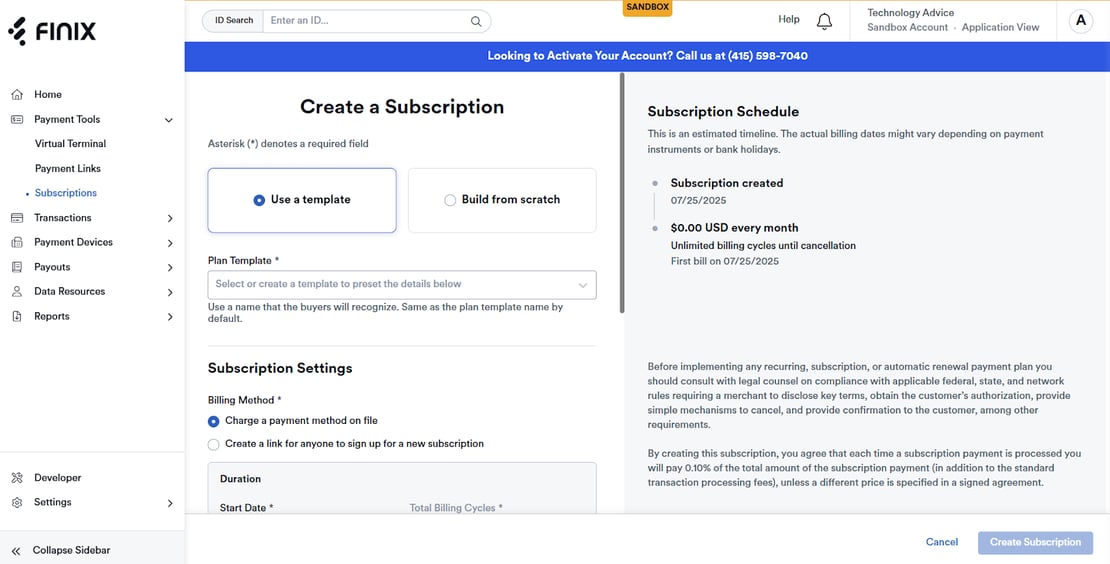Click the Finix logo
Image resolution: width=1110 pixels, height=564 pixels.
[x=52, y=31]
